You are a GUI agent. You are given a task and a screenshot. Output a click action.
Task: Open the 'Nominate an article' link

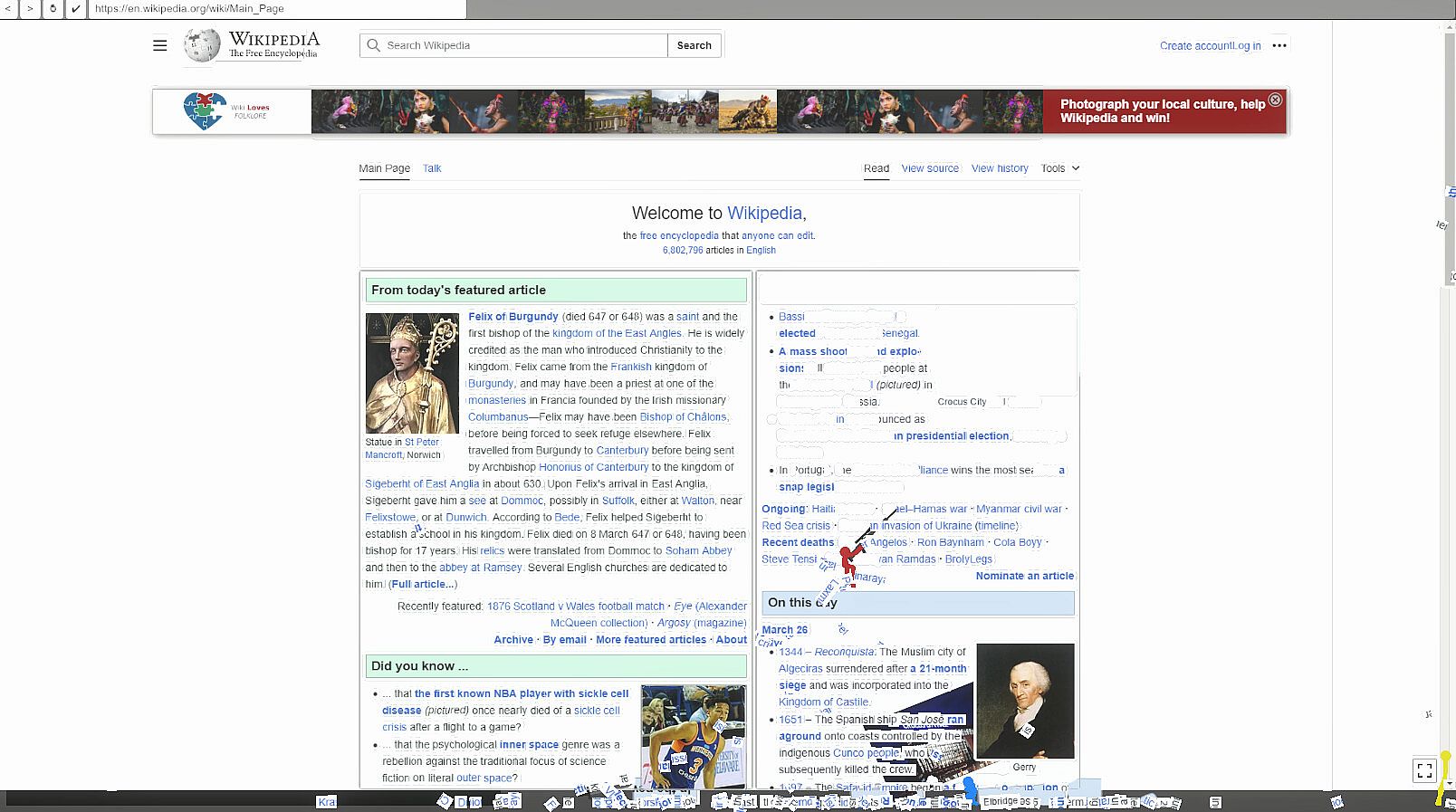[1025, 576]
